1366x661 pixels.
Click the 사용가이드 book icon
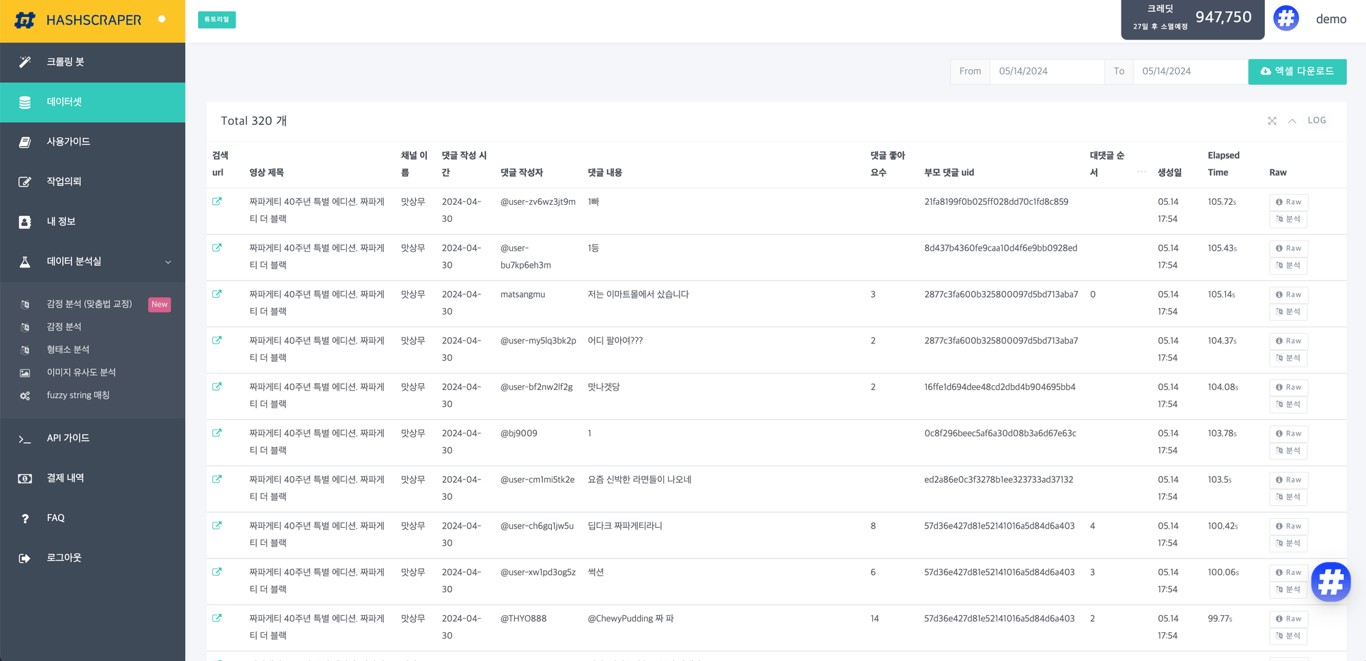25,142
